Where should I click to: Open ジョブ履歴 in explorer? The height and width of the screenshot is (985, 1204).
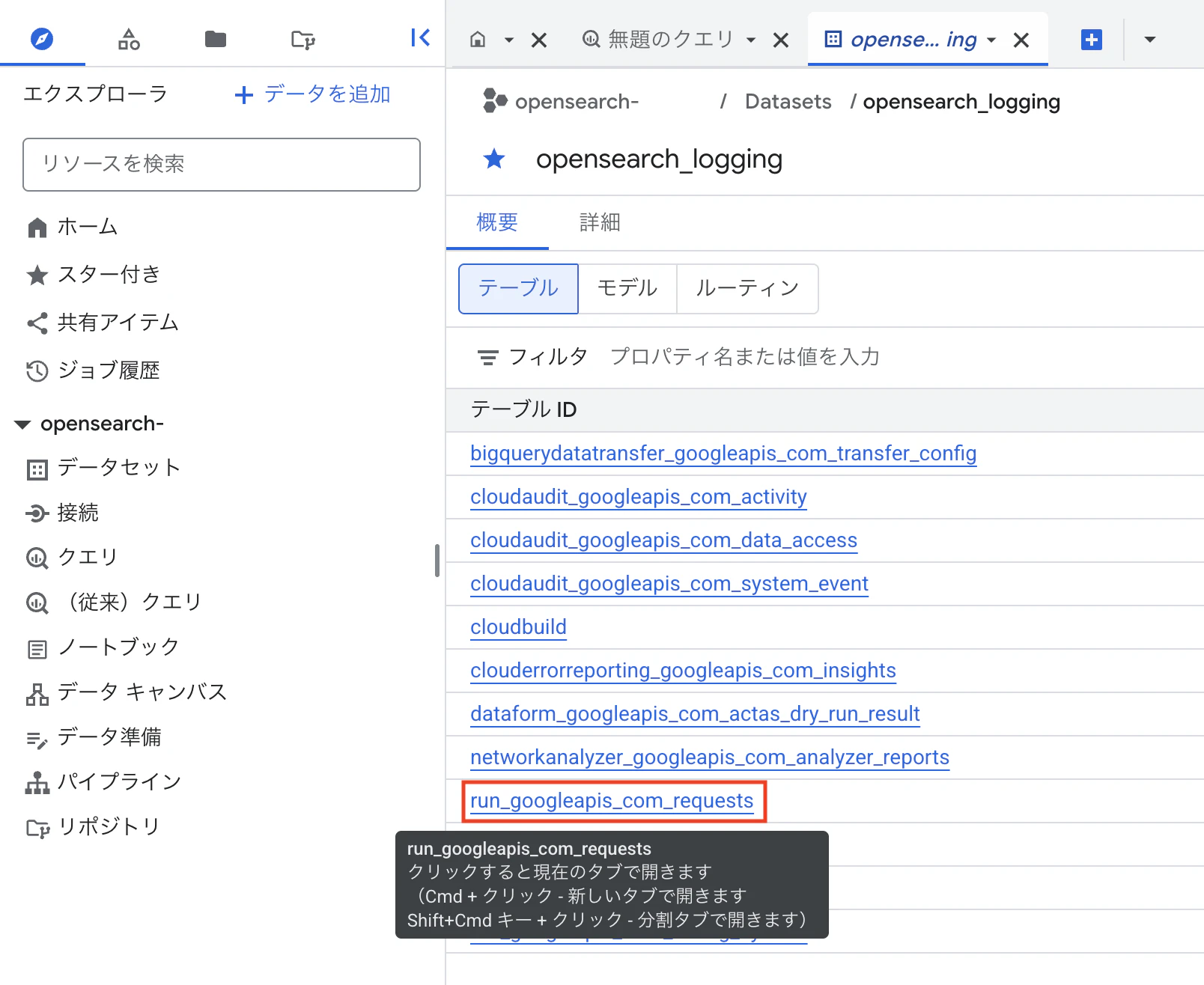click(93, 370)
